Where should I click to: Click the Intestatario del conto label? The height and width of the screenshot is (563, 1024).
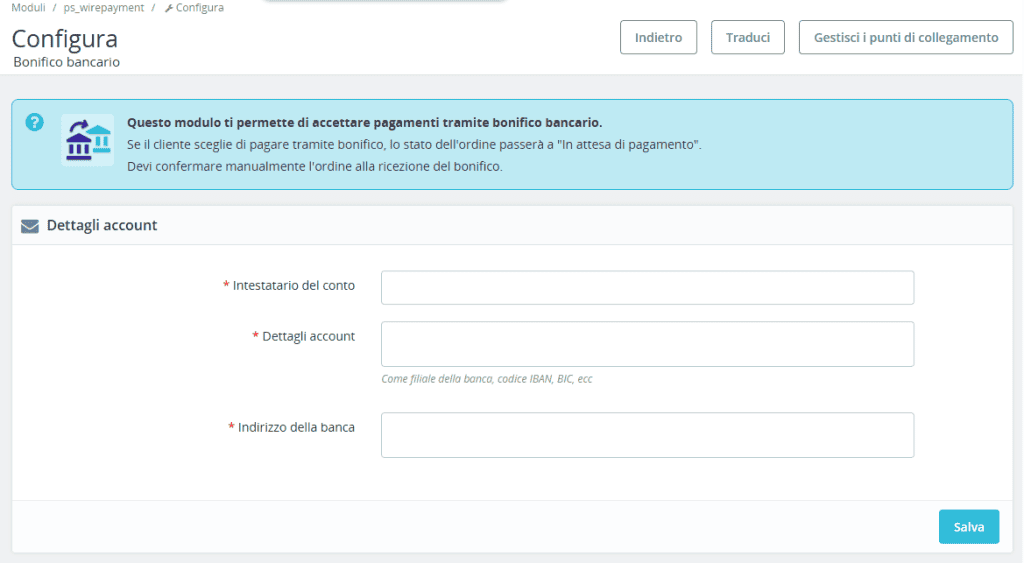click(x=293, y=285)
